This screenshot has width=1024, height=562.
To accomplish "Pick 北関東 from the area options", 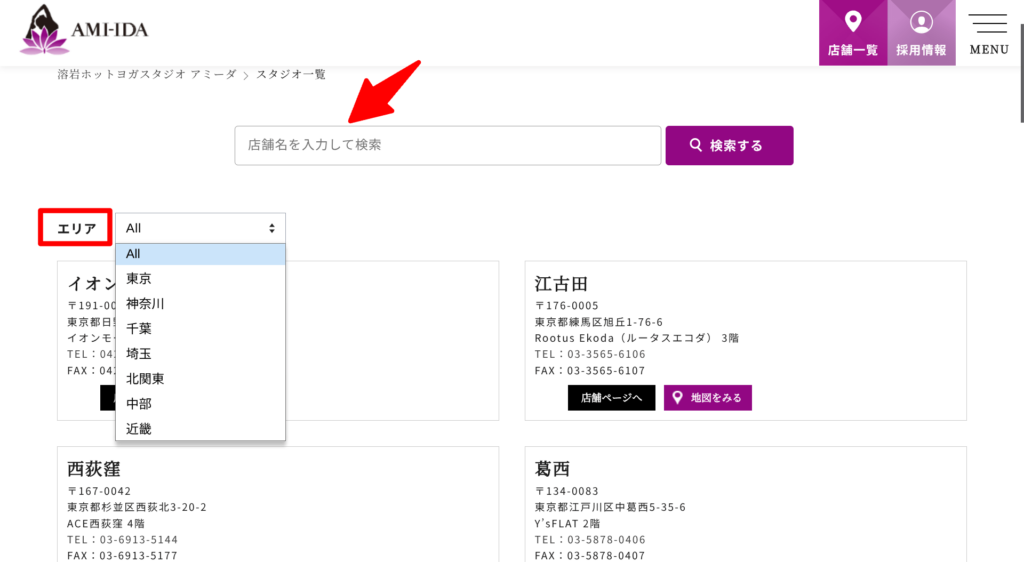I will pyautogui.click(x=200, y=379).
